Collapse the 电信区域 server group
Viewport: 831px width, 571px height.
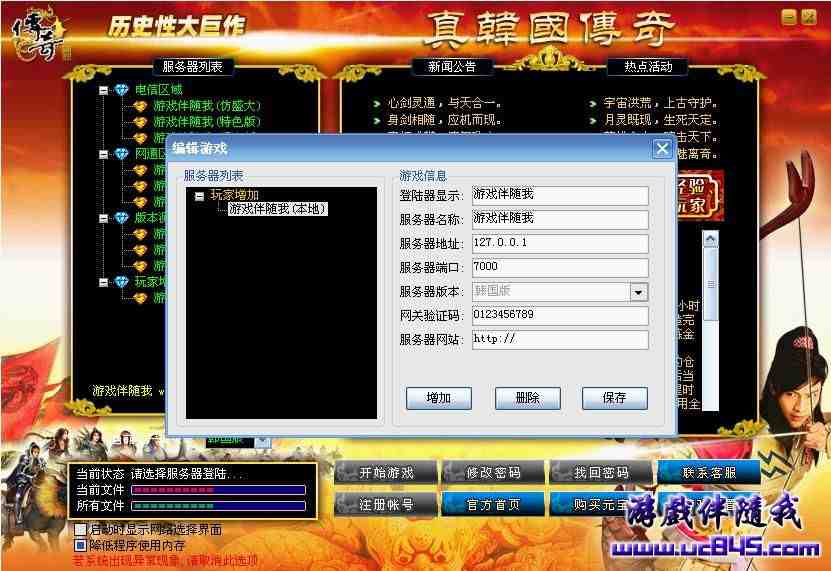click(103, 90)
